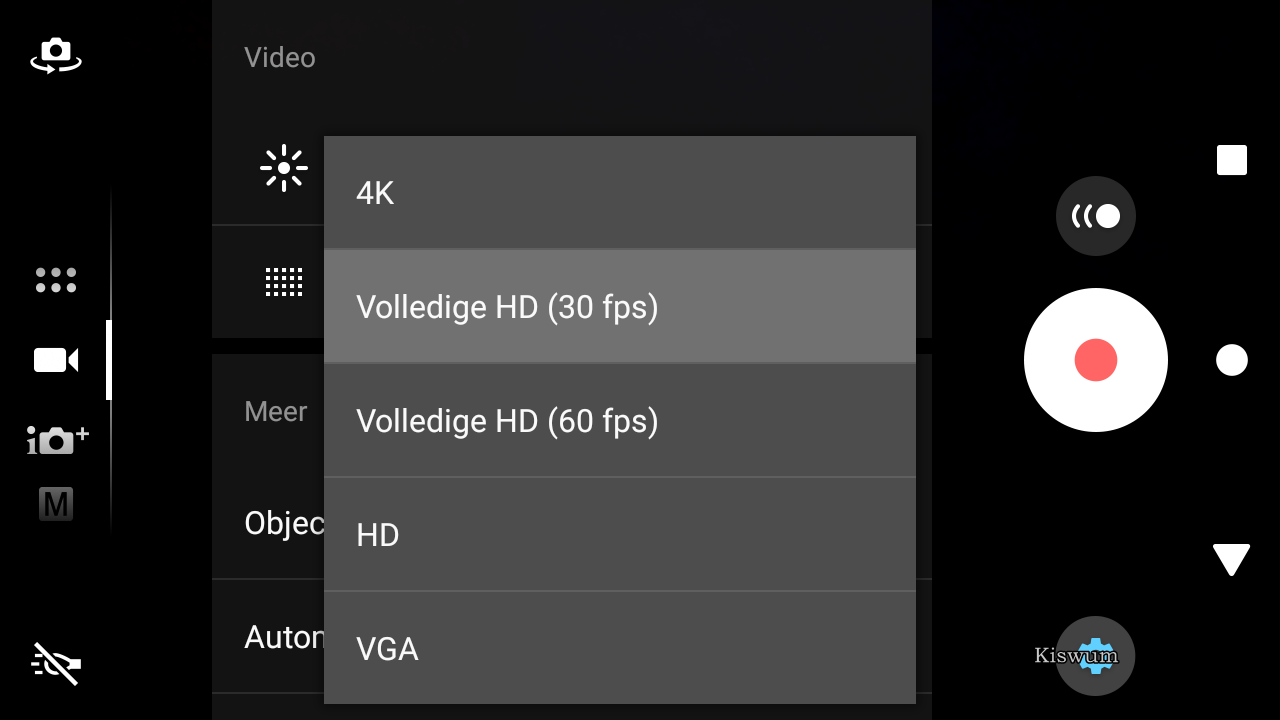Switch camera using the flip camera icon
Viewport: 1280px width, 720px height.
pyautogui.click(x=56, y=55)
